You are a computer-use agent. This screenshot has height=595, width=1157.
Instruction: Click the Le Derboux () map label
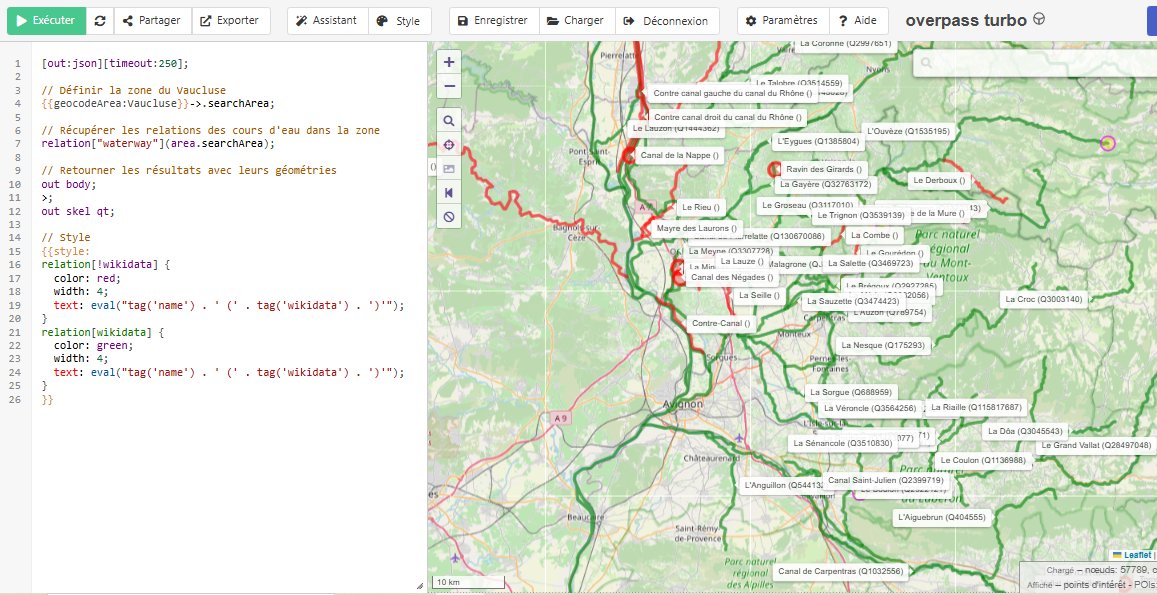939,180
